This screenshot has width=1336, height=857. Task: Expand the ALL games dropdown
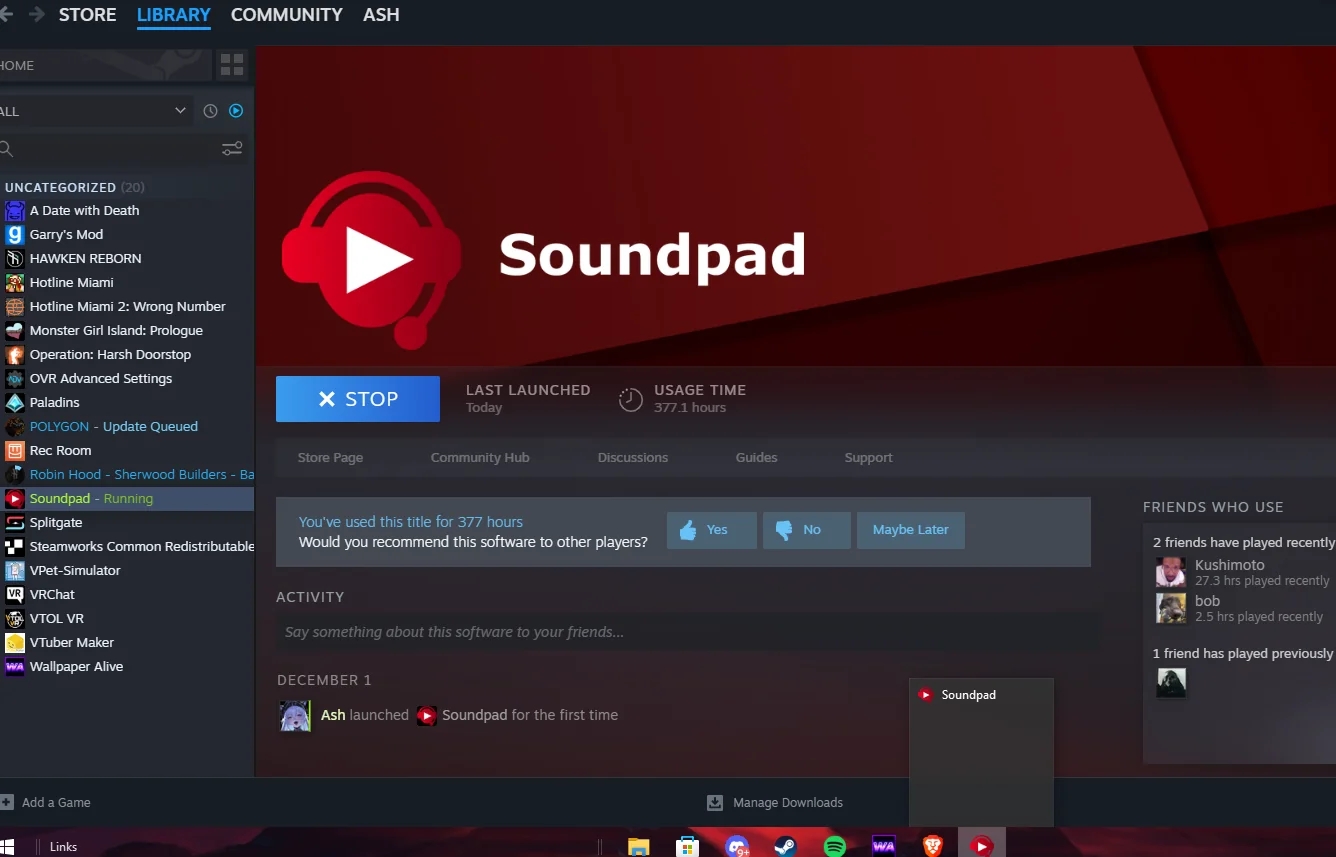pos(180,111)
